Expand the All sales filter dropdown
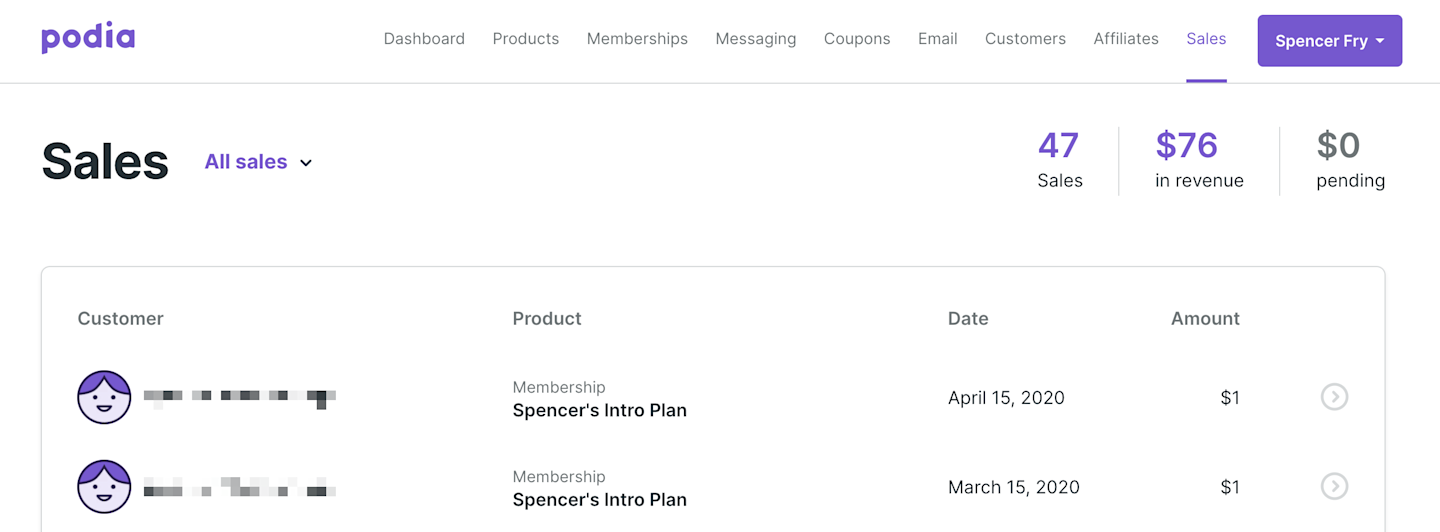This screenshot has width=1440, height=532. [258, 162]
